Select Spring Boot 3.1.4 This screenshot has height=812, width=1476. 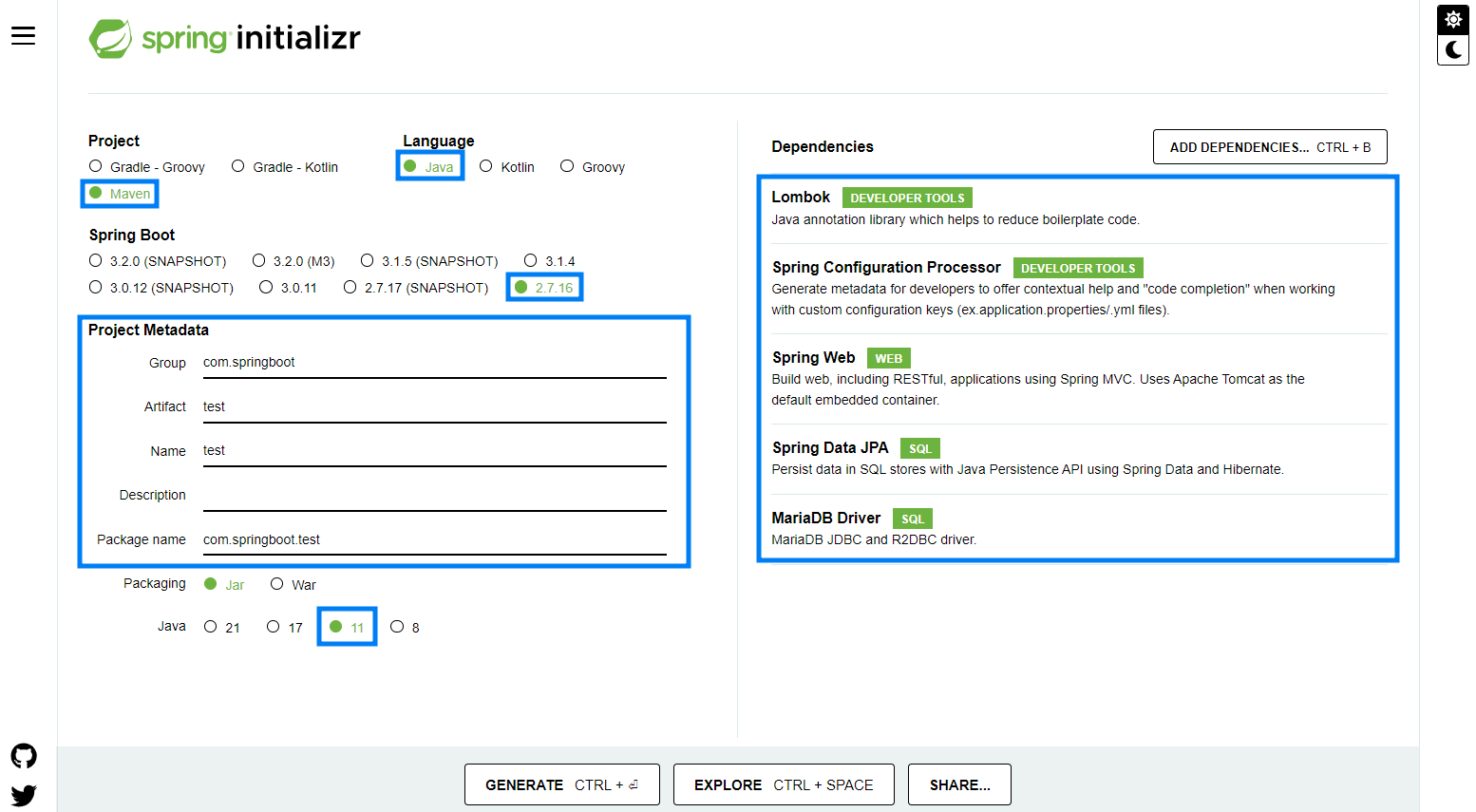pyautogui.click(x=550, y=261)
